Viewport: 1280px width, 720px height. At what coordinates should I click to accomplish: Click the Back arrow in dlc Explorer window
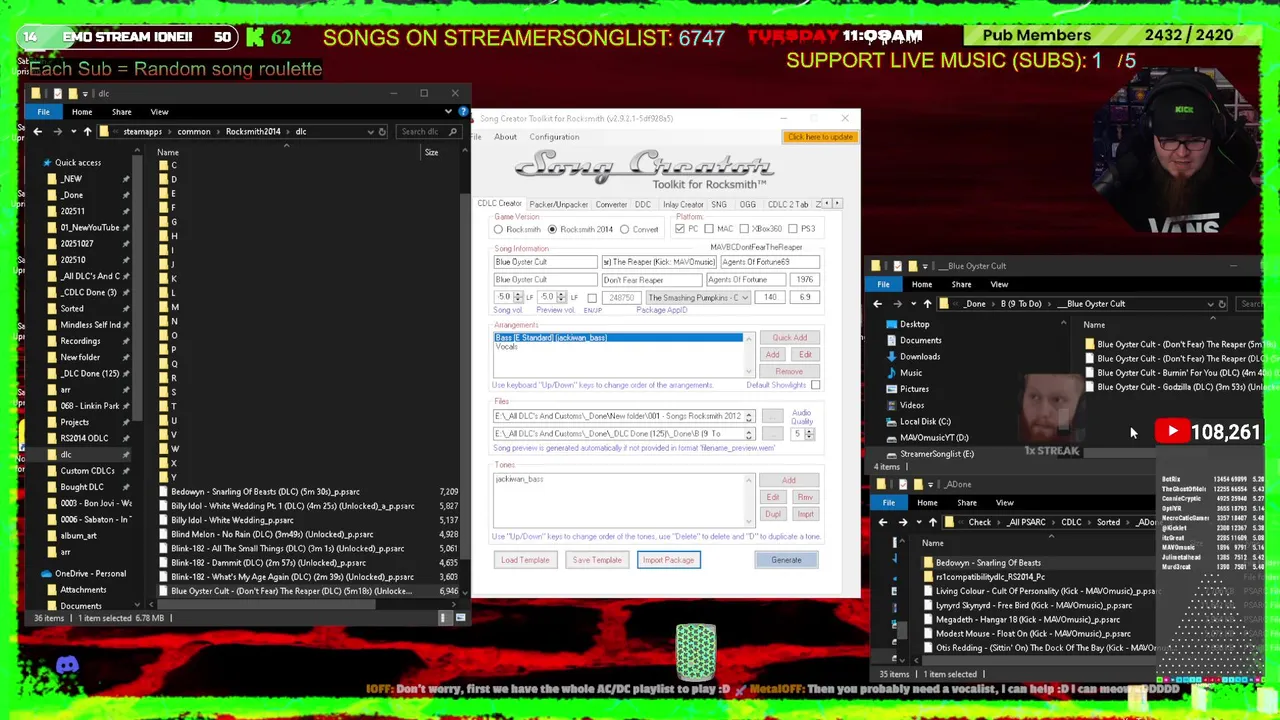[x=38, y=131]
